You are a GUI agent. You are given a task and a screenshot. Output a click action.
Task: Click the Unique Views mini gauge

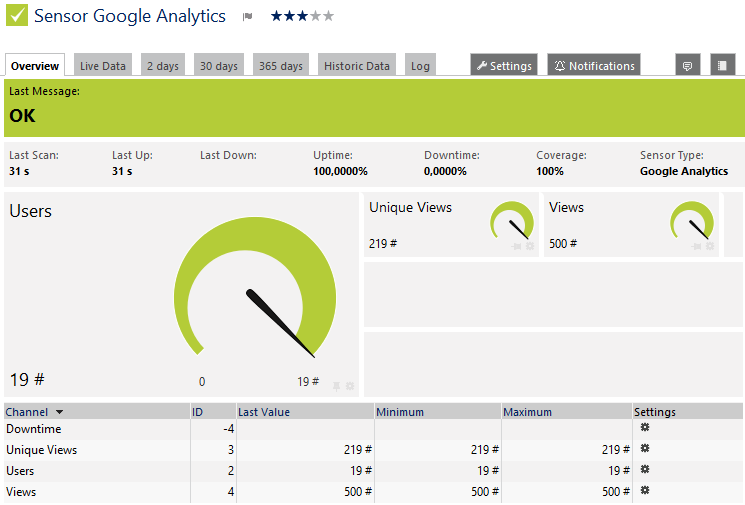pyautogui.click(x=512, y=220)
